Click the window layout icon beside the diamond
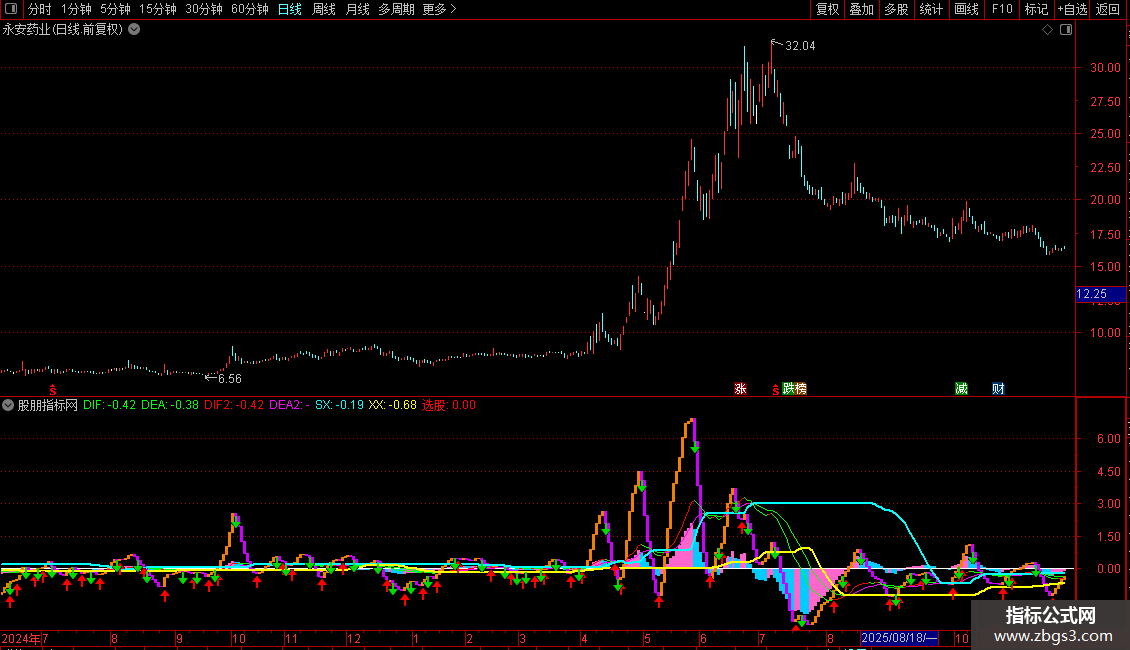 [1066, 30]
